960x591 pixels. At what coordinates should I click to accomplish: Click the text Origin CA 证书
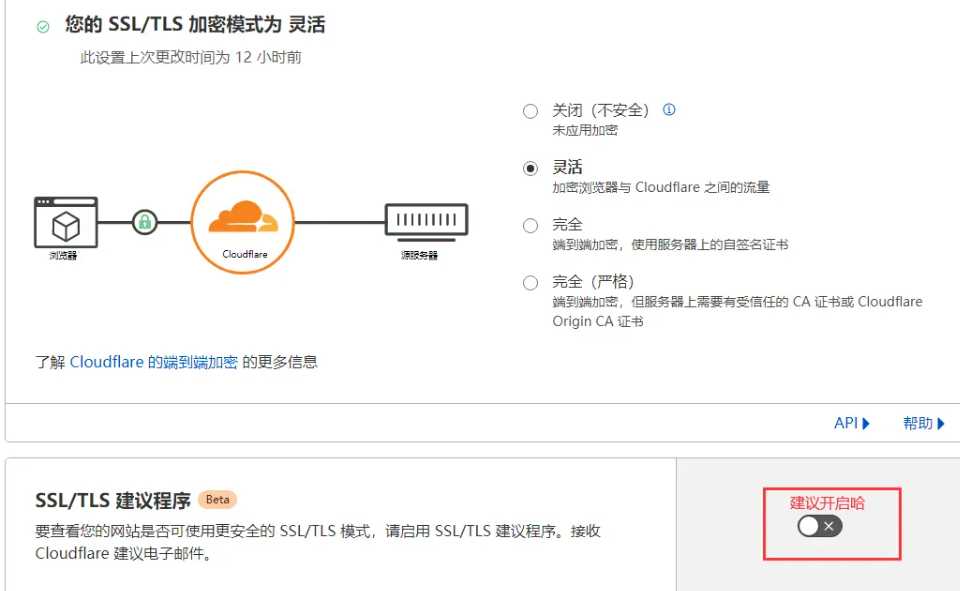click(x=598, y=322)
